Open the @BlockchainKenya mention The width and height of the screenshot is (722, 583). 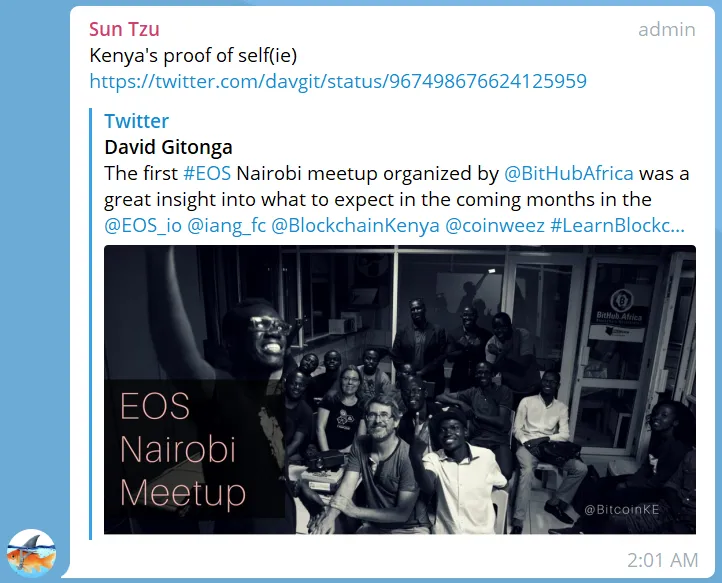tap(355, 226)
